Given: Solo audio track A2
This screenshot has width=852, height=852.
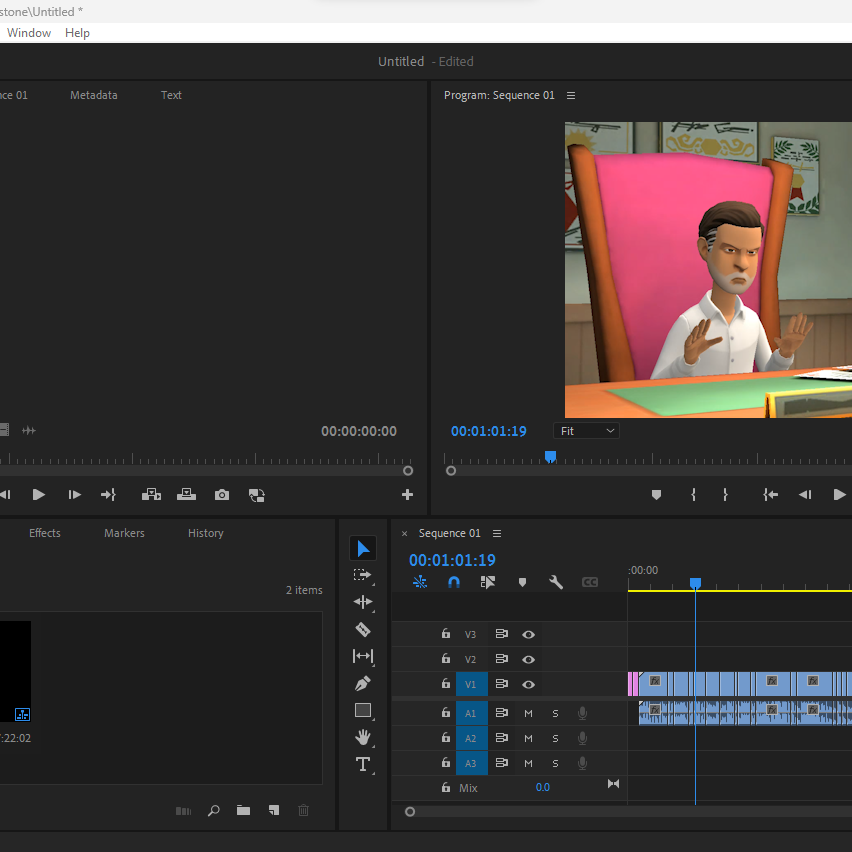Looking at the screenshot, I should tap(555, 738).
